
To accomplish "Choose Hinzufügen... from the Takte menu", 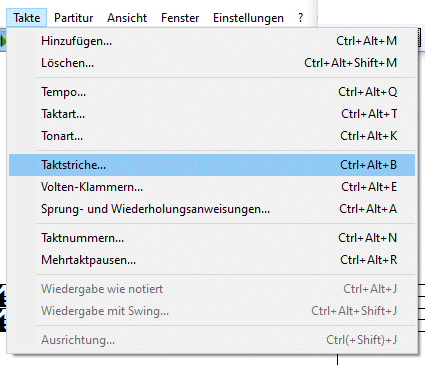I will pyautogui.click(x=212, y=41).
